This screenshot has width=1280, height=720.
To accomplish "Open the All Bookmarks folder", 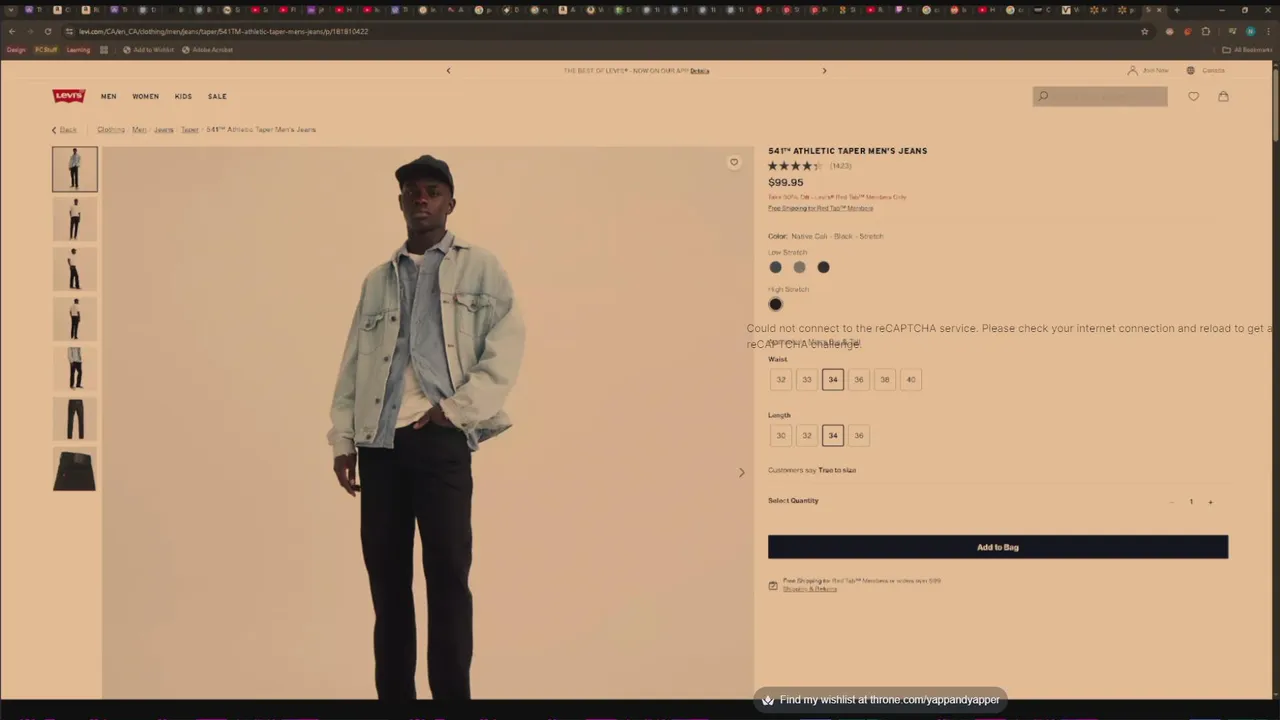I will click(1247, 50).
